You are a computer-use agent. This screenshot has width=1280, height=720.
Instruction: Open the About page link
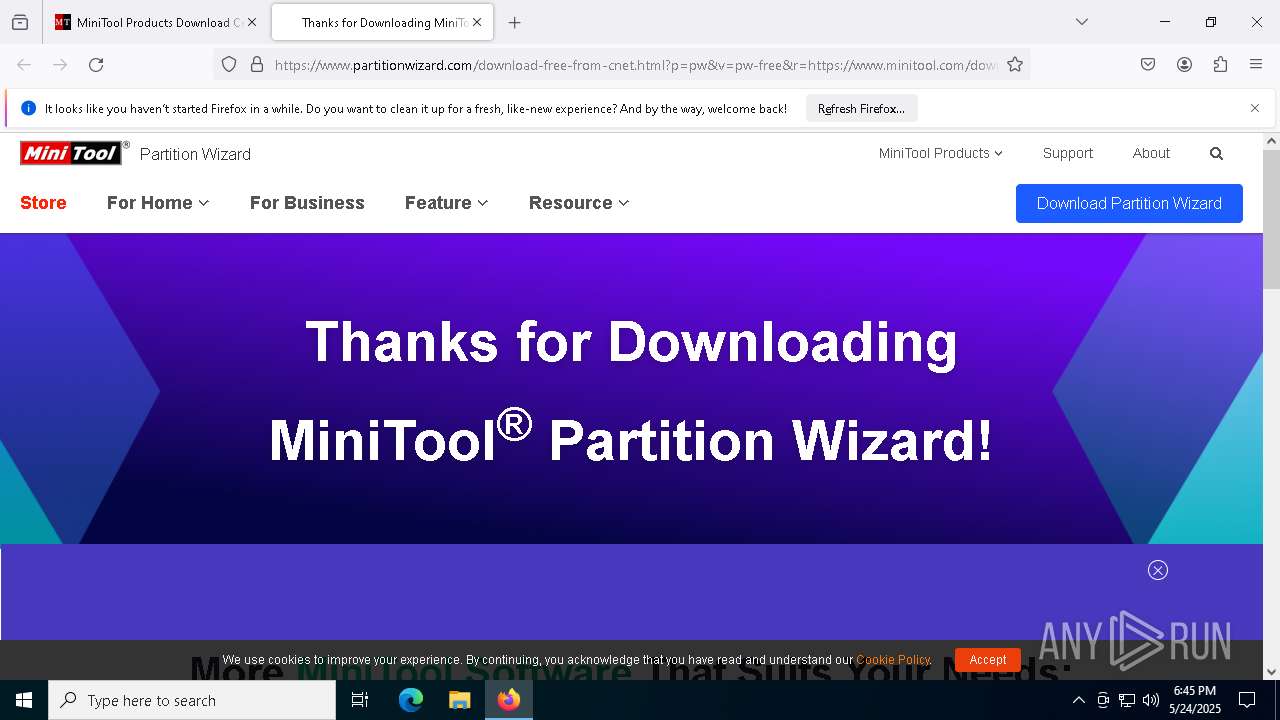click(x=1151, y=153)
